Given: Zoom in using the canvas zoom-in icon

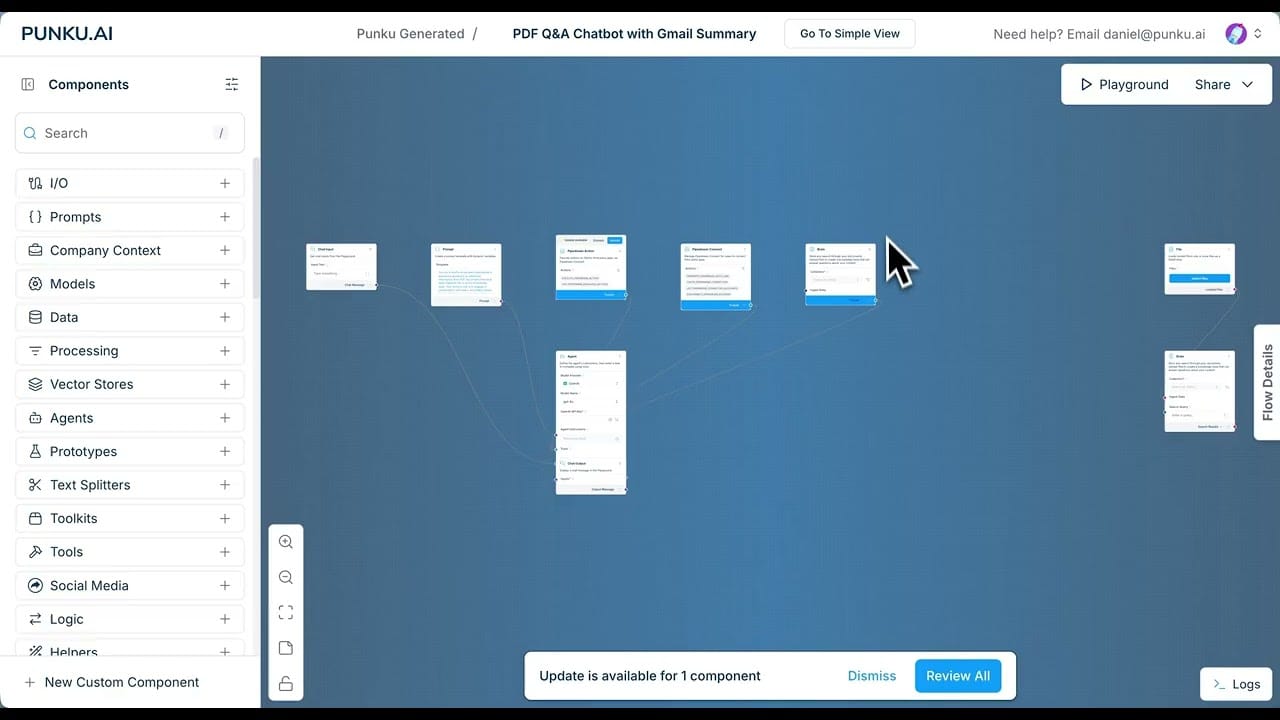Looking at the screenshot, I should pos(286,541).
